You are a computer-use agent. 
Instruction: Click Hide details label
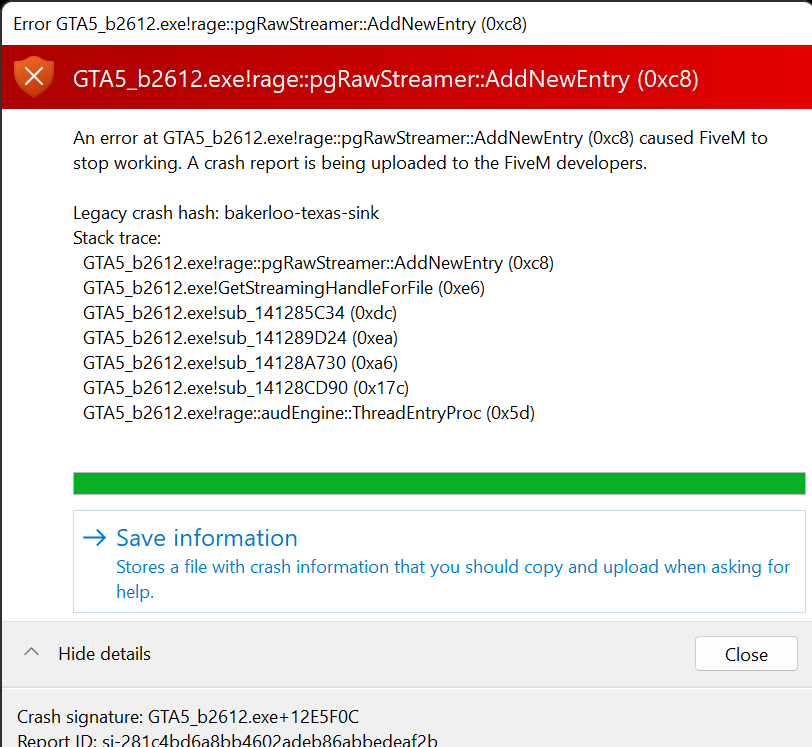(104, 654)
